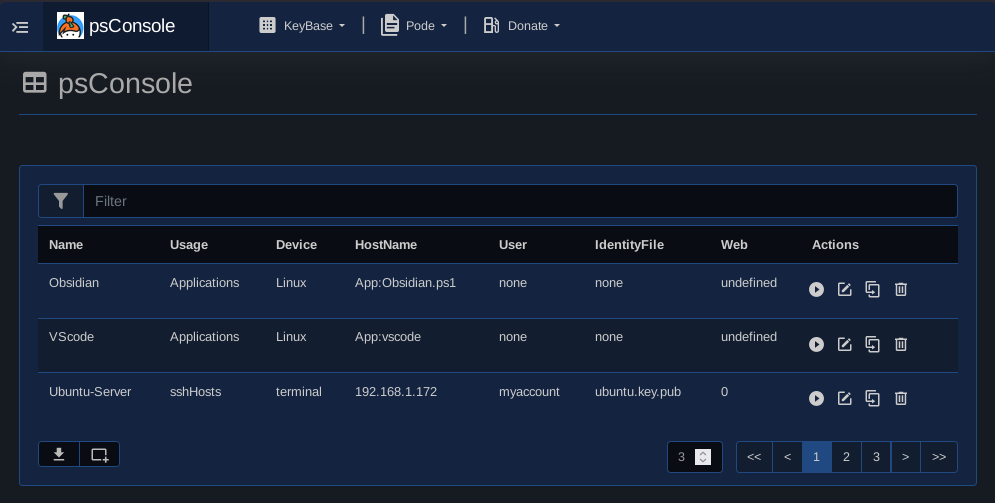Viewport: 995px width, 503px height.
Task: Launch Ubuntu-Server with play icon
Action: 816,398
